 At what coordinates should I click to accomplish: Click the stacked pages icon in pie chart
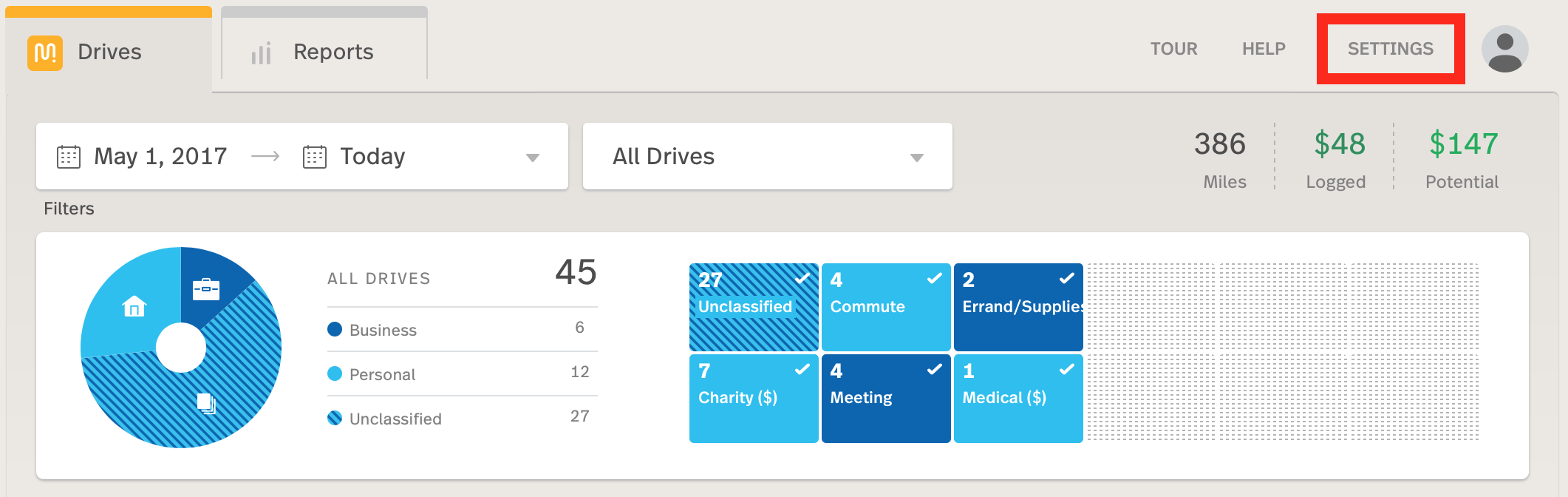[x=206, y=403]
